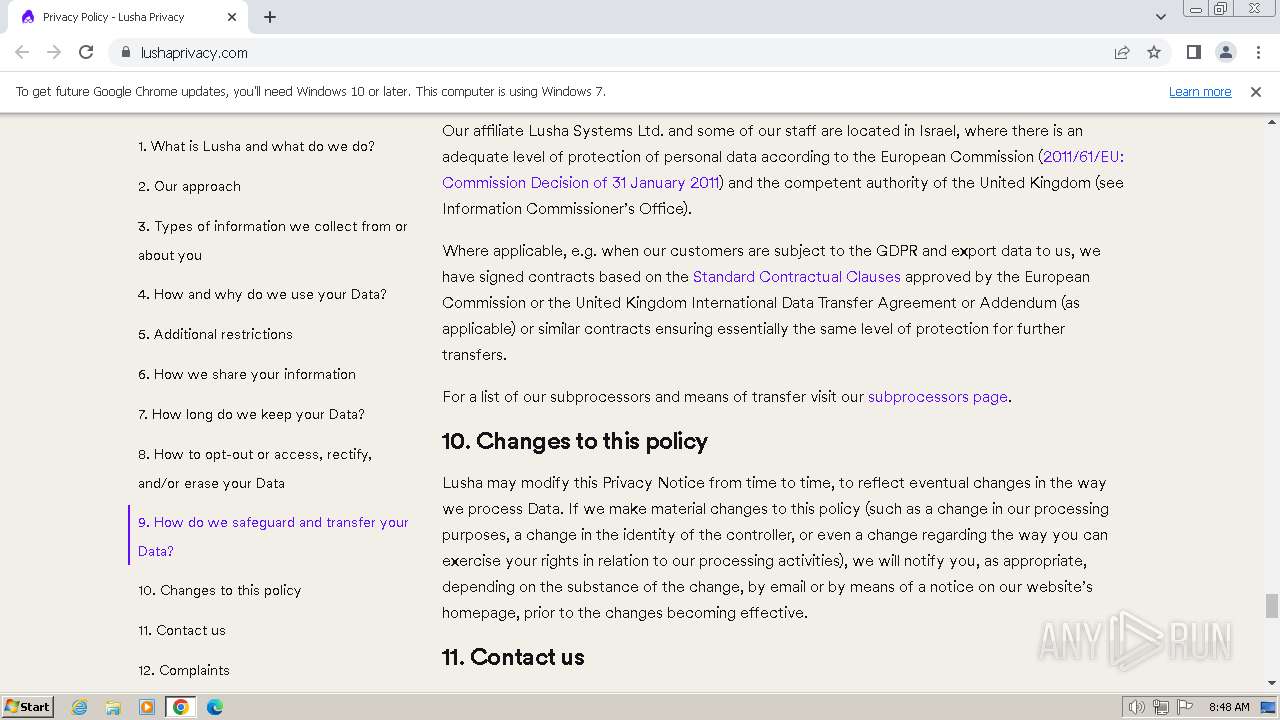Jump to What is Lusha section
The height and width of the screenshot is (720, 1280).
[x=256, y=146]
